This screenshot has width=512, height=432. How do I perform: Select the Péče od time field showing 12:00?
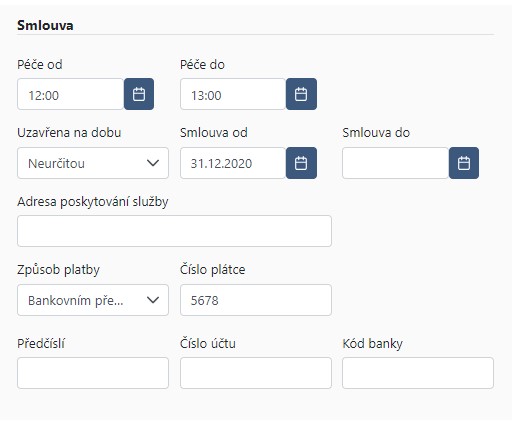(71, 94)
